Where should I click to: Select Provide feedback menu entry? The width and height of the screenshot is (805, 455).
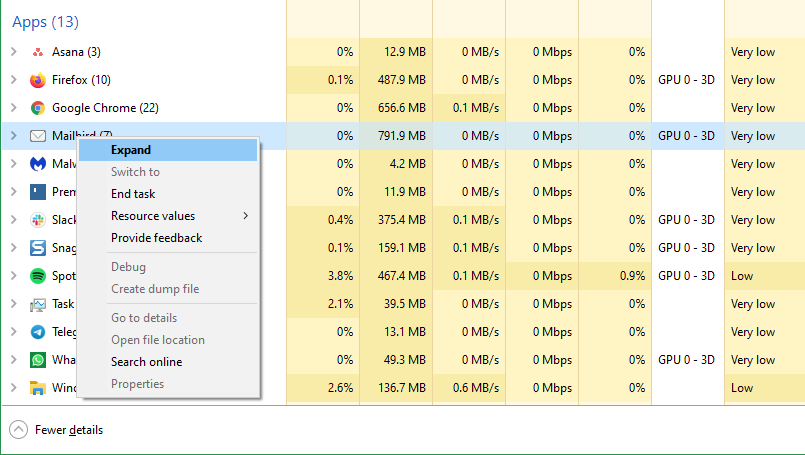pos(156,238)
